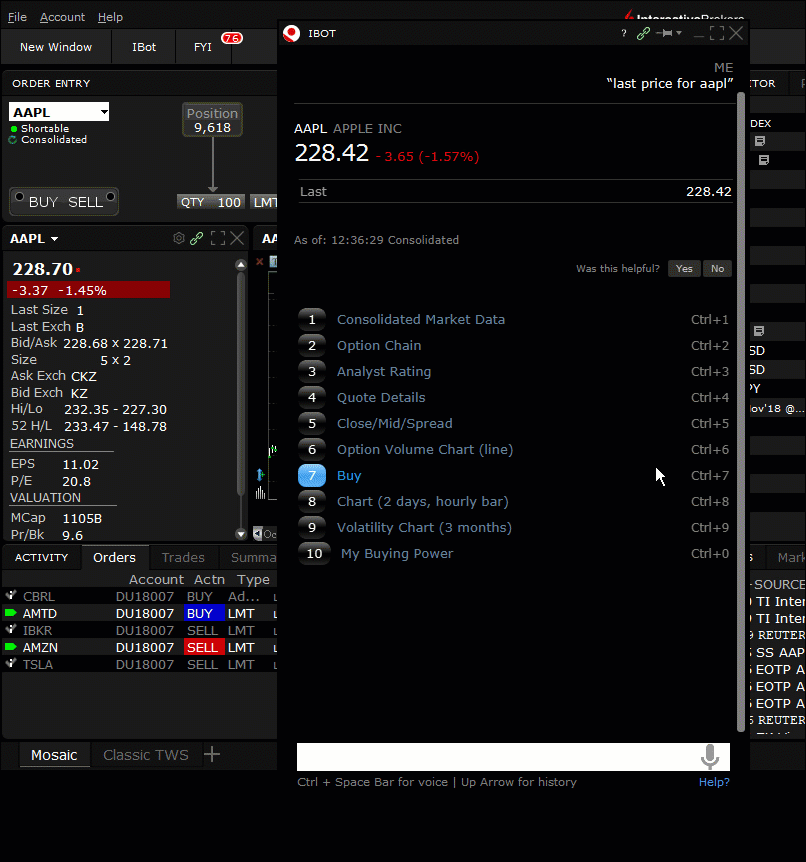Screen dimensions: 806x862
Task: Answer No to Was this helpful
Action: point(717,269)
